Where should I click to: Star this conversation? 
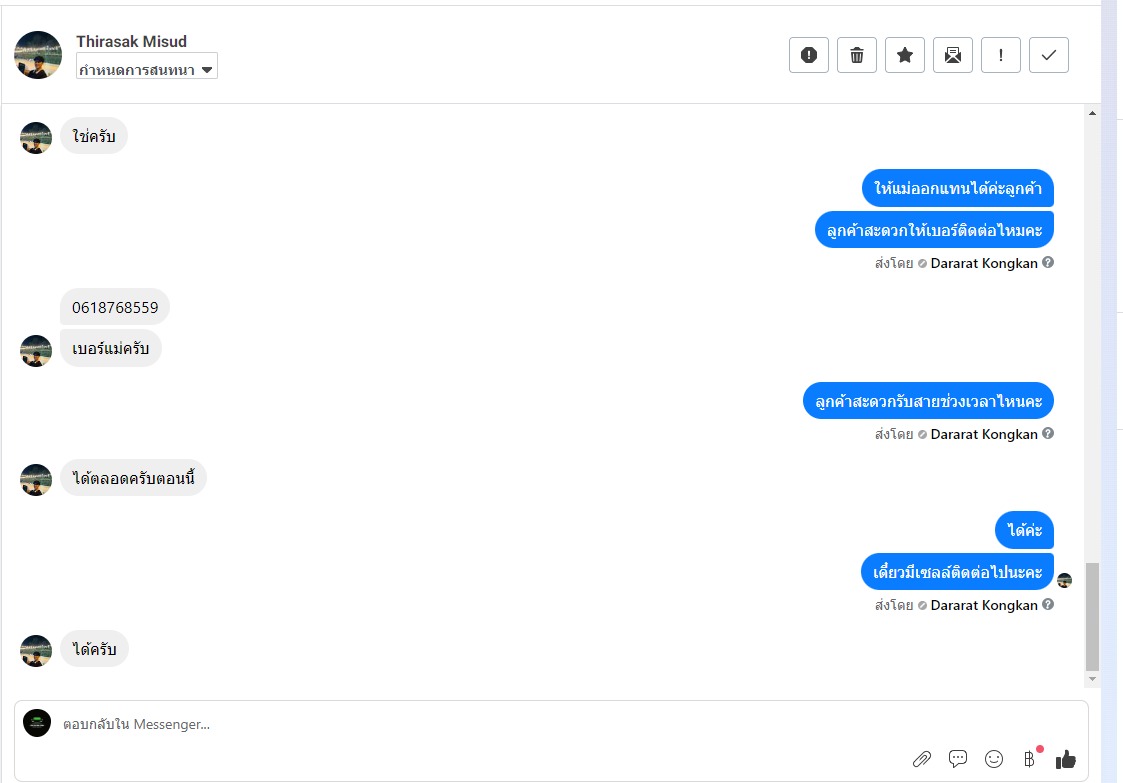(x=905, y=55)
